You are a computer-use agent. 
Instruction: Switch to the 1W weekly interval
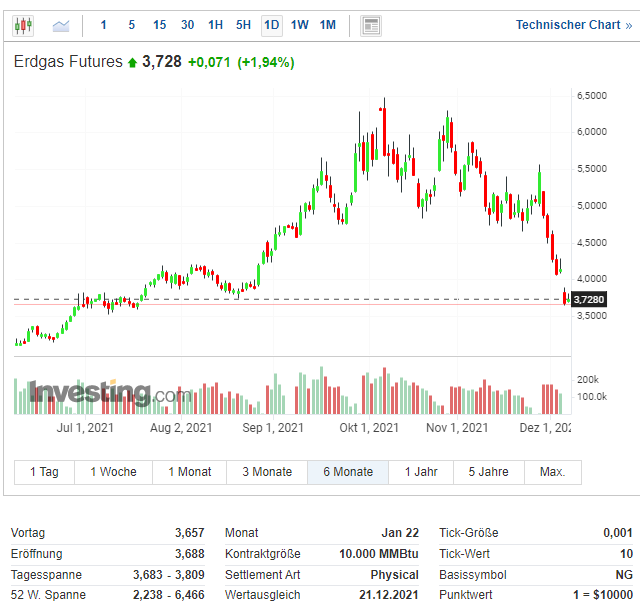[x=299, y=25]
